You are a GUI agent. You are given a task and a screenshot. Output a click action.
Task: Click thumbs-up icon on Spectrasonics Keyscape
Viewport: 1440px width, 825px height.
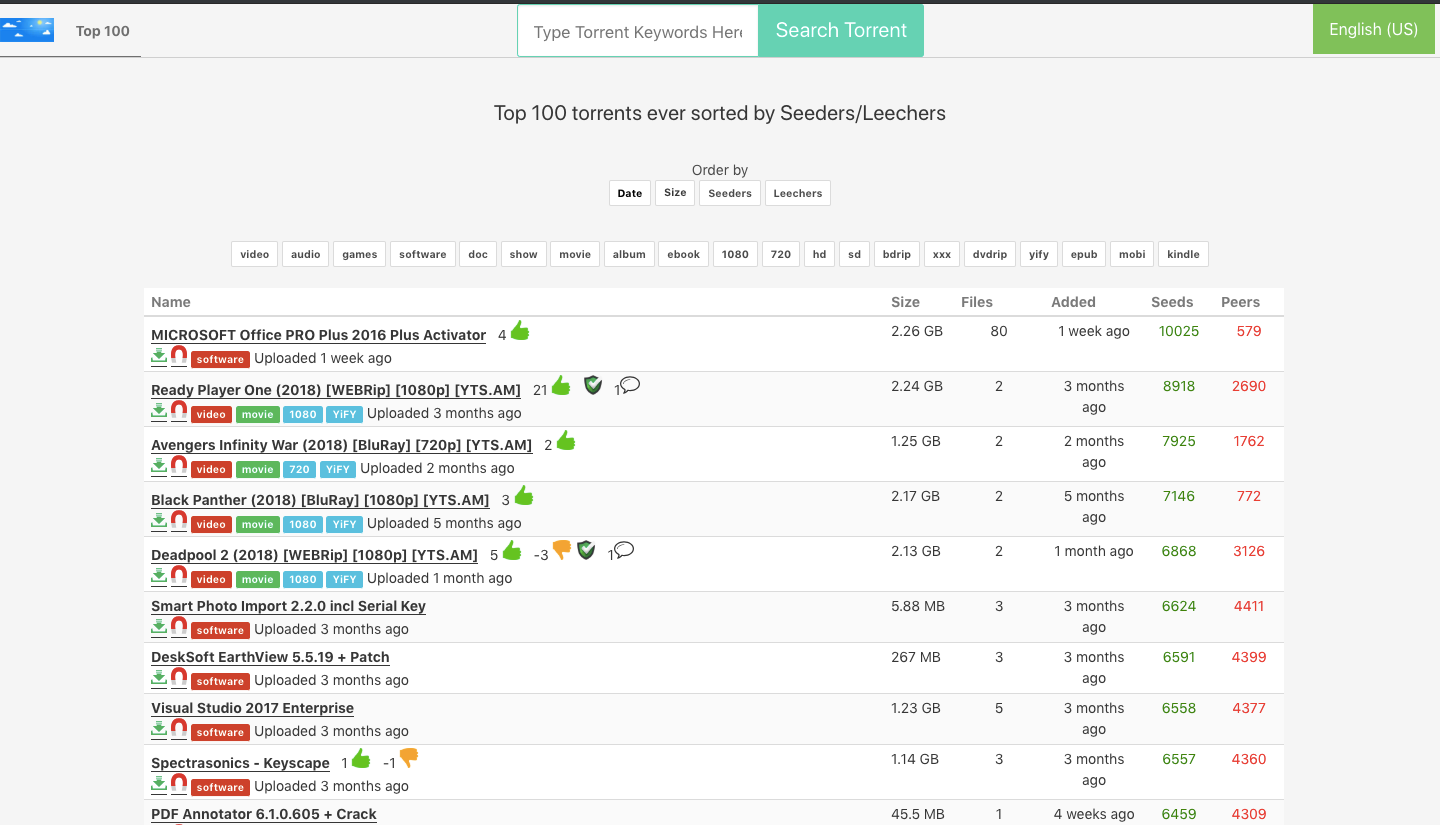click(x=361, y=759)
